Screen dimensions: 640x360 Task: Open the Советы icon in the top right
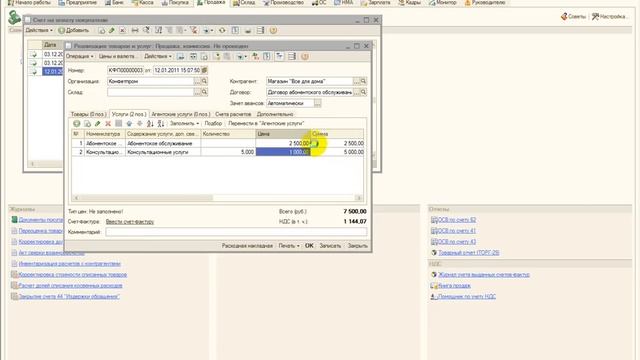564,16
